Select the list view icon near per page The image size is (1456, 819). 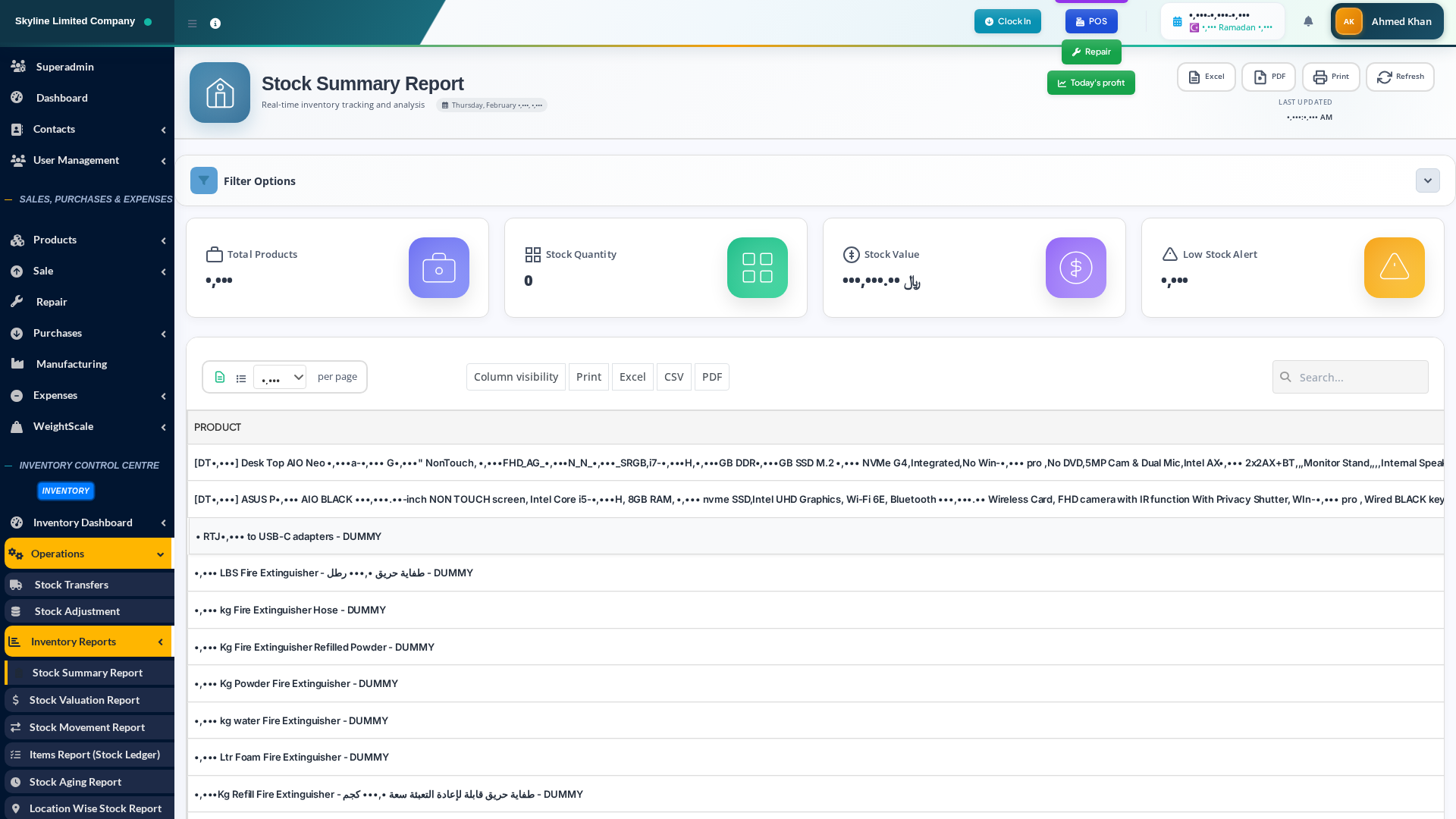pos(241,378)
